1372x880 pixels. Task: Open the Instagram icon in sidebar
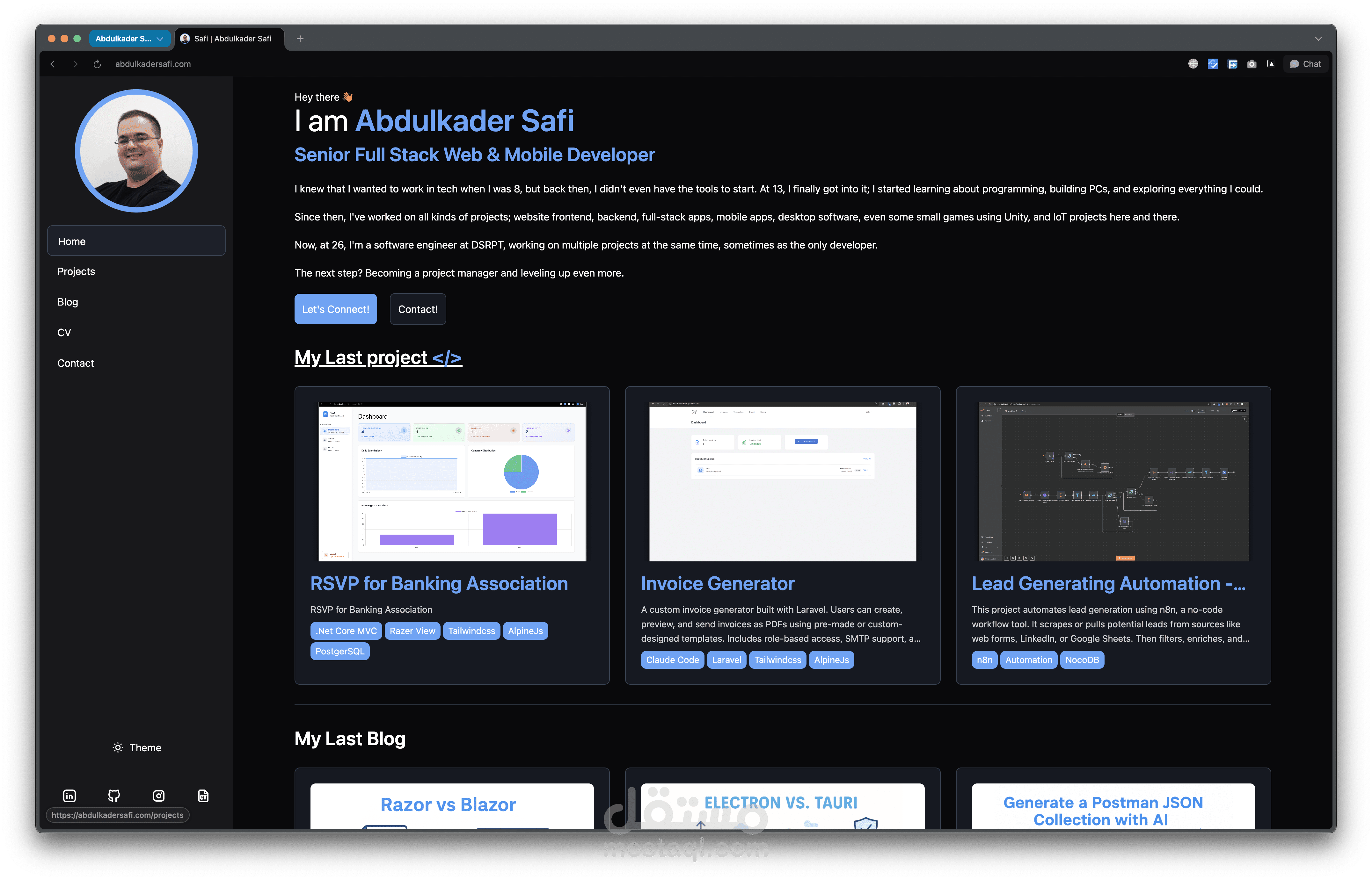point(159,796)
